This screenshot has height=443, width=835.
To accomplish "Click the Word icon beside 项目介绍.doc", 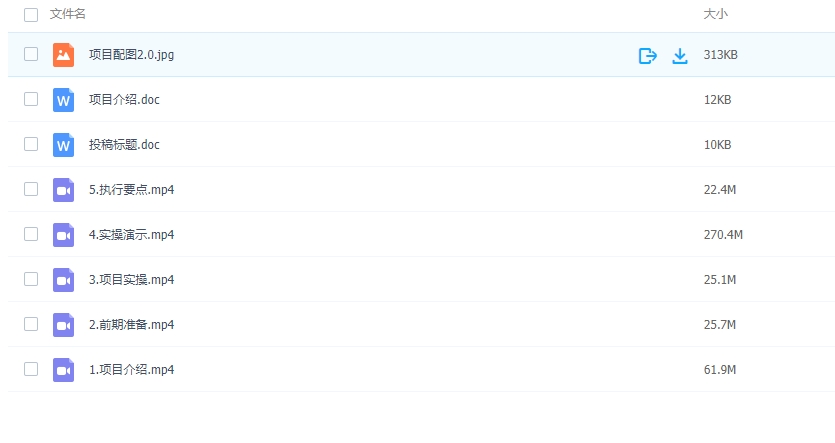I will click(64, 100).
